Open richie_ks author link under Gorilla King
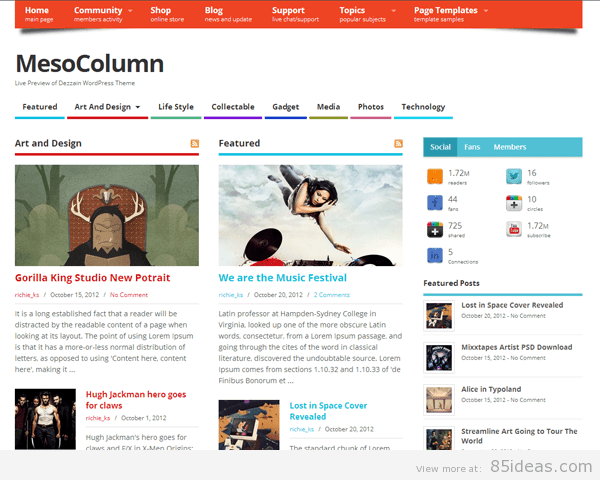The image size is (600, 480). 27,295
